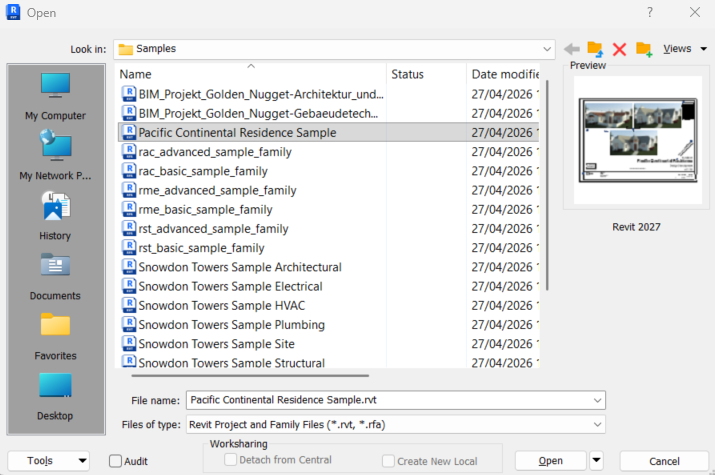Click the Revit icon of Snowdon Towers Sample Architectural
Screen dimensions: 715x475
[x=130, y=266]
